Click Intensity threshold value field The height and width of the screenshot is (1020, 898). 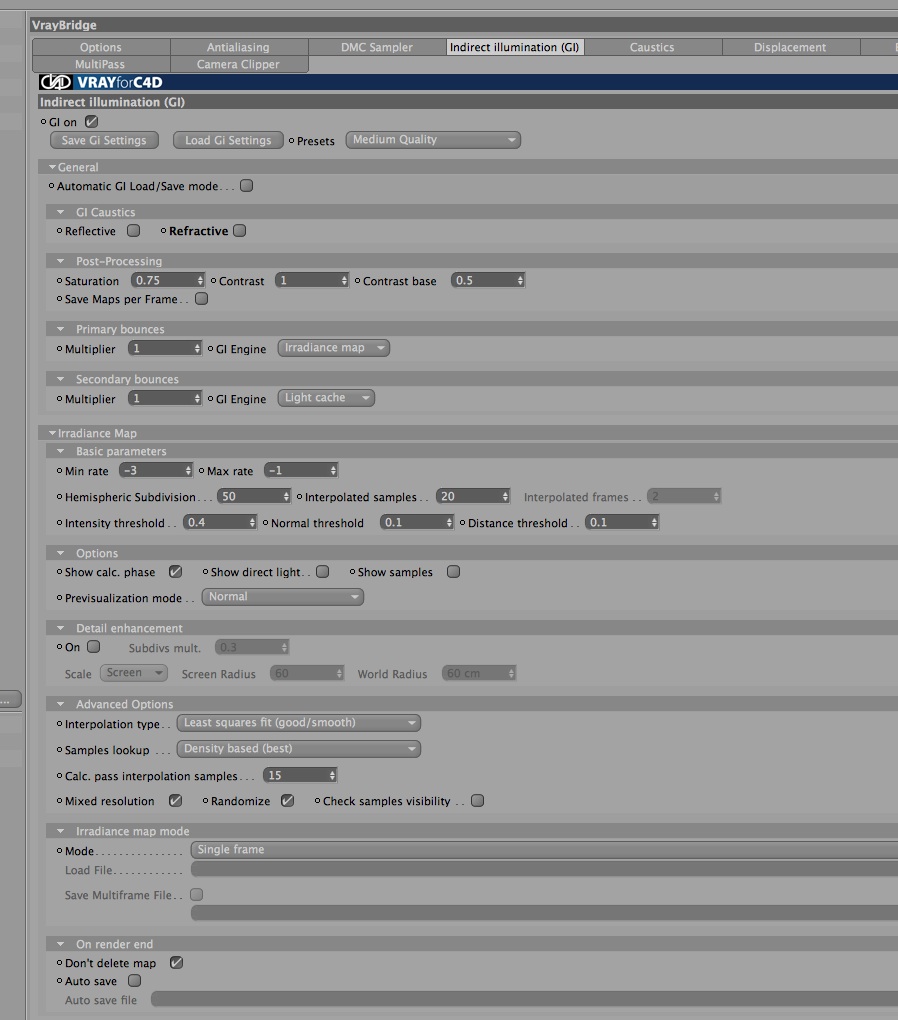point(216,522)
